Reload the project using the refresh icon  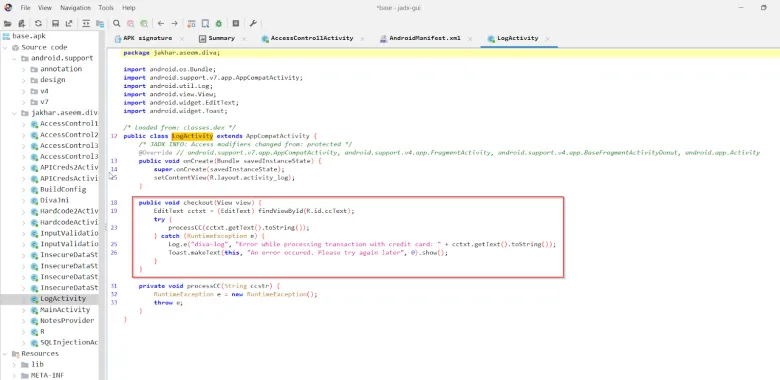coord(38,23)
